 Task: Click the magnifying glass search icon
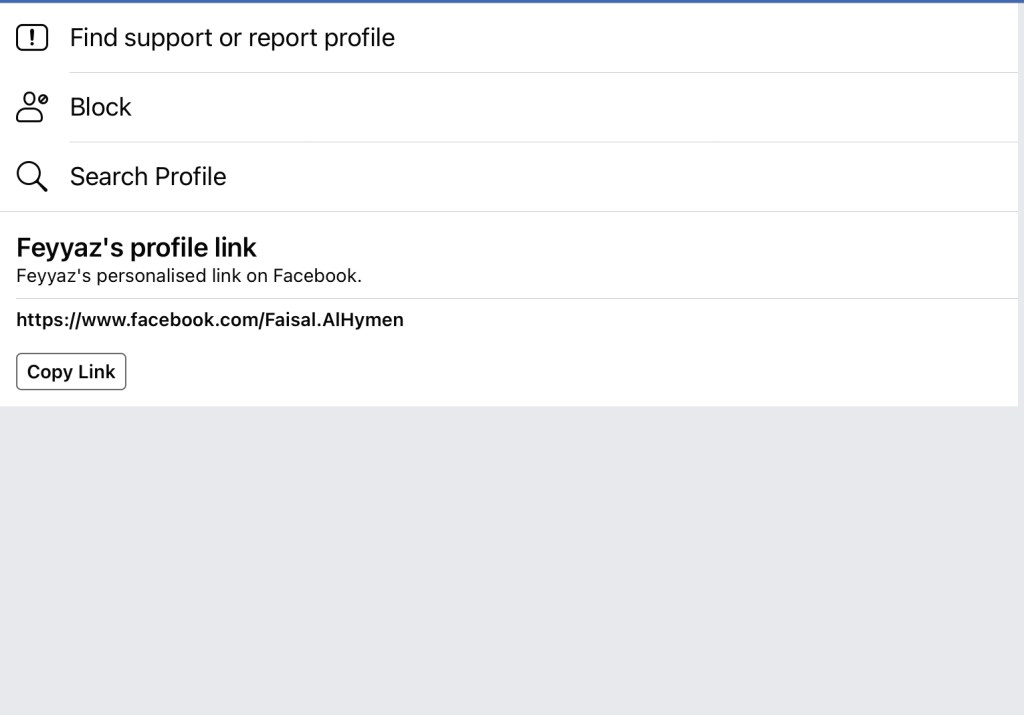click(x=32, y=177)
